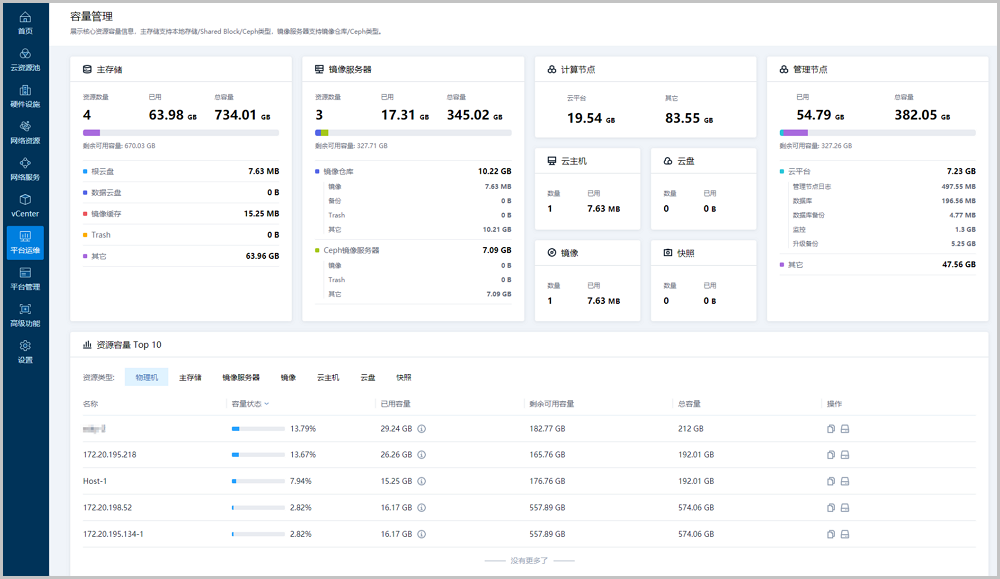The height and width of the screenshot is (579, 1000).
Task: Open the 首页 home icon in sidebar
Action: point(25,22)
